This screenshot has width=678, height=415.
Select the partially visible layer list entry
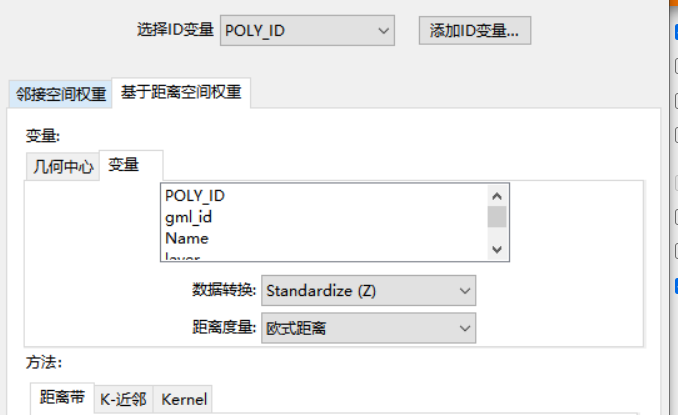tap(183, 256)
